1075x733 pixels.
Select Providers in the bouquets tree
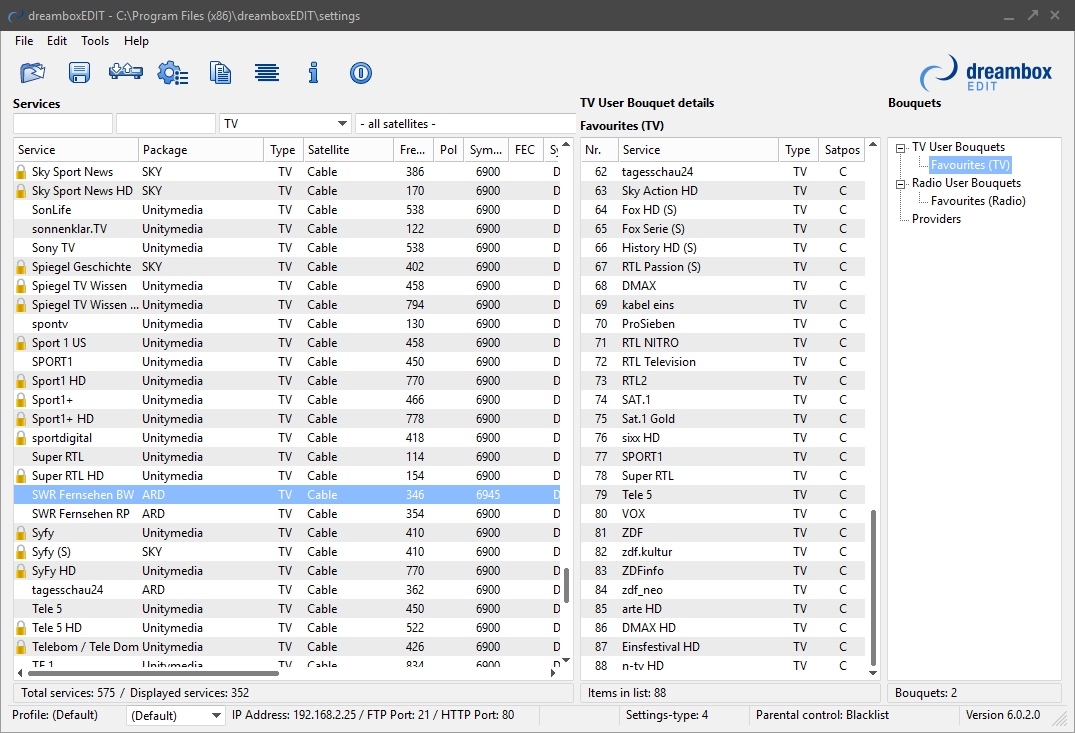(x=936, y=219)
